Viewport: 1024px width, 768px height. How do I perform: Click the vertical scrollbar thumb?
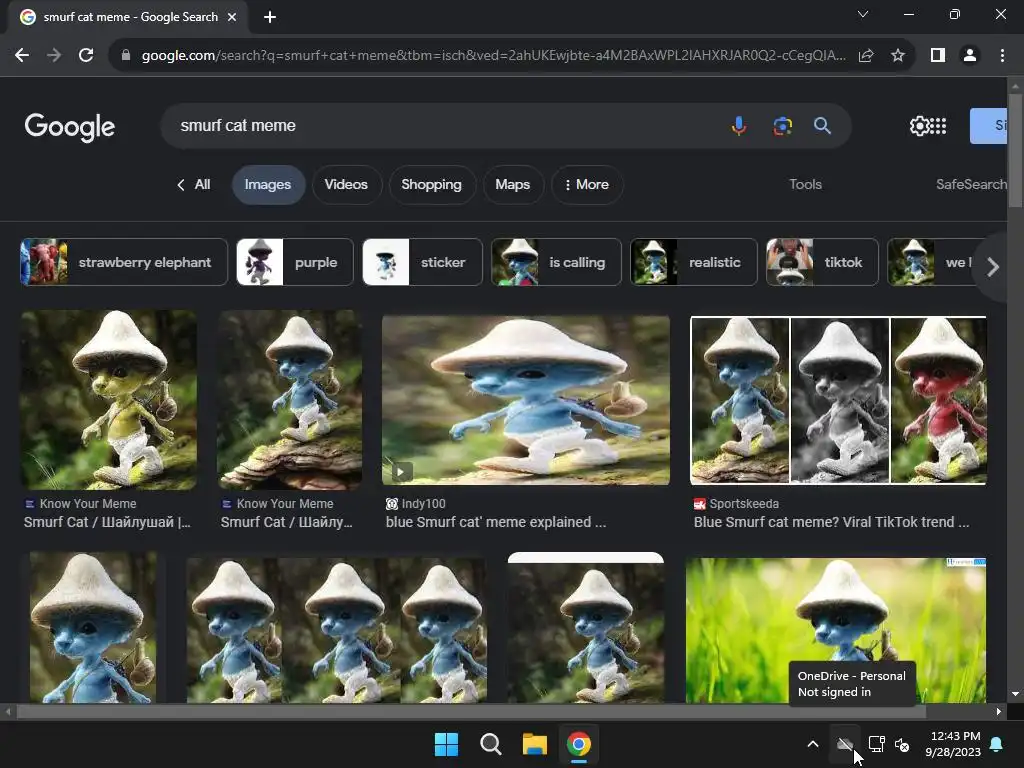pyautogui.click(x=1015, y=150)
